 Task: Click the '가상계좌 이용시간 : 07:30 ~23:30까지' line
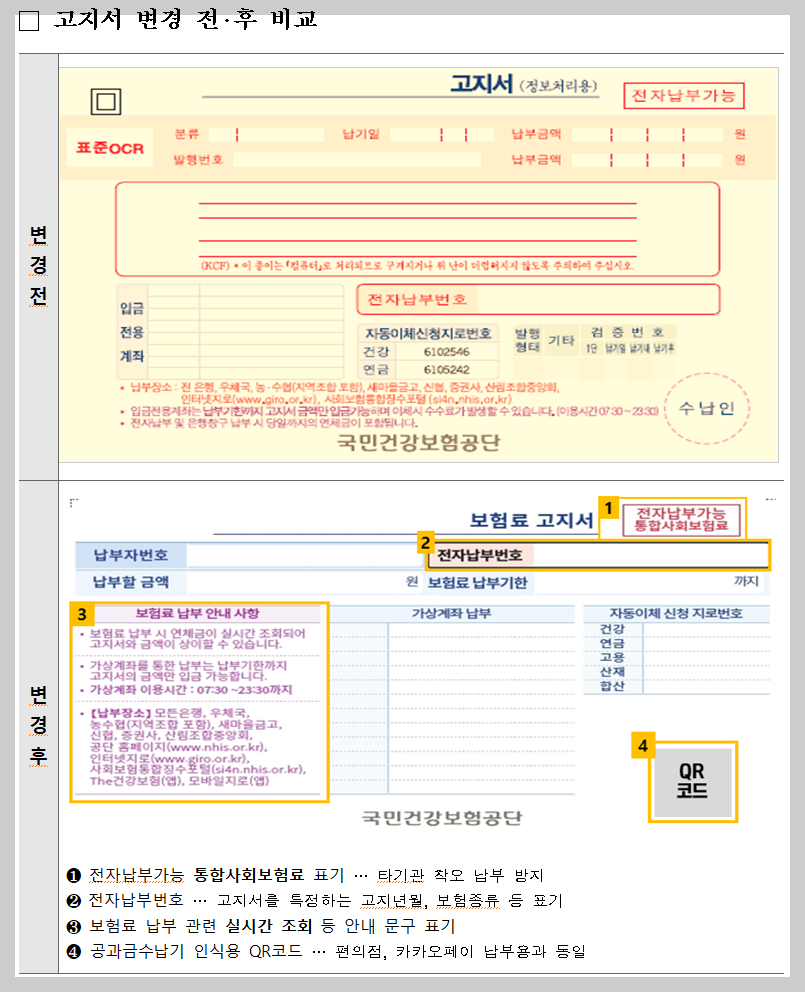(191, 690)
